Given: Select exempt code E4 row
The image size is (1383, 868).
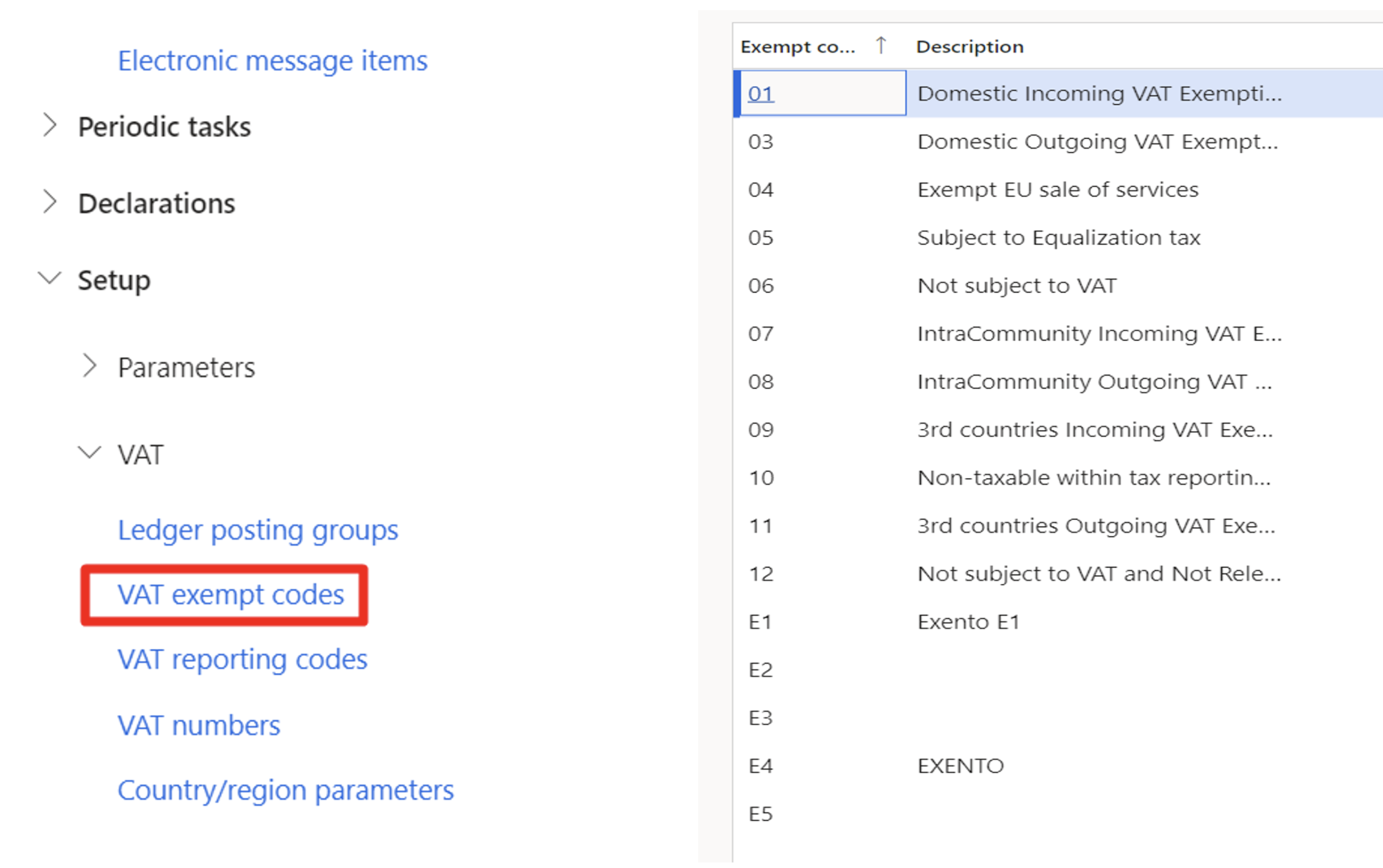Looking at the screenshot, I should [x=1057, y=766].
